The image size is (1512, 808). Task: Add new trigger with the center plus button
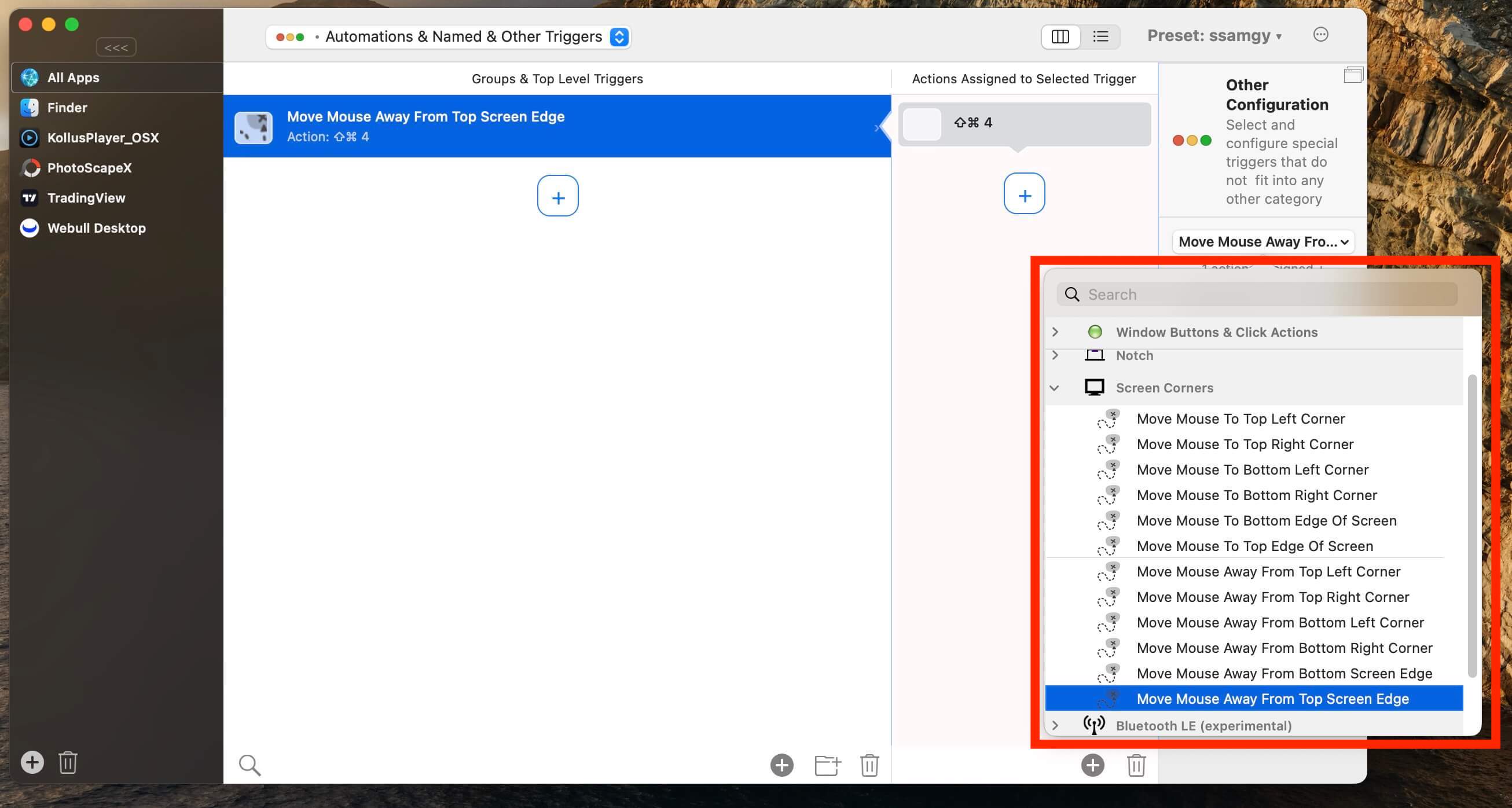tap(557, 196)
